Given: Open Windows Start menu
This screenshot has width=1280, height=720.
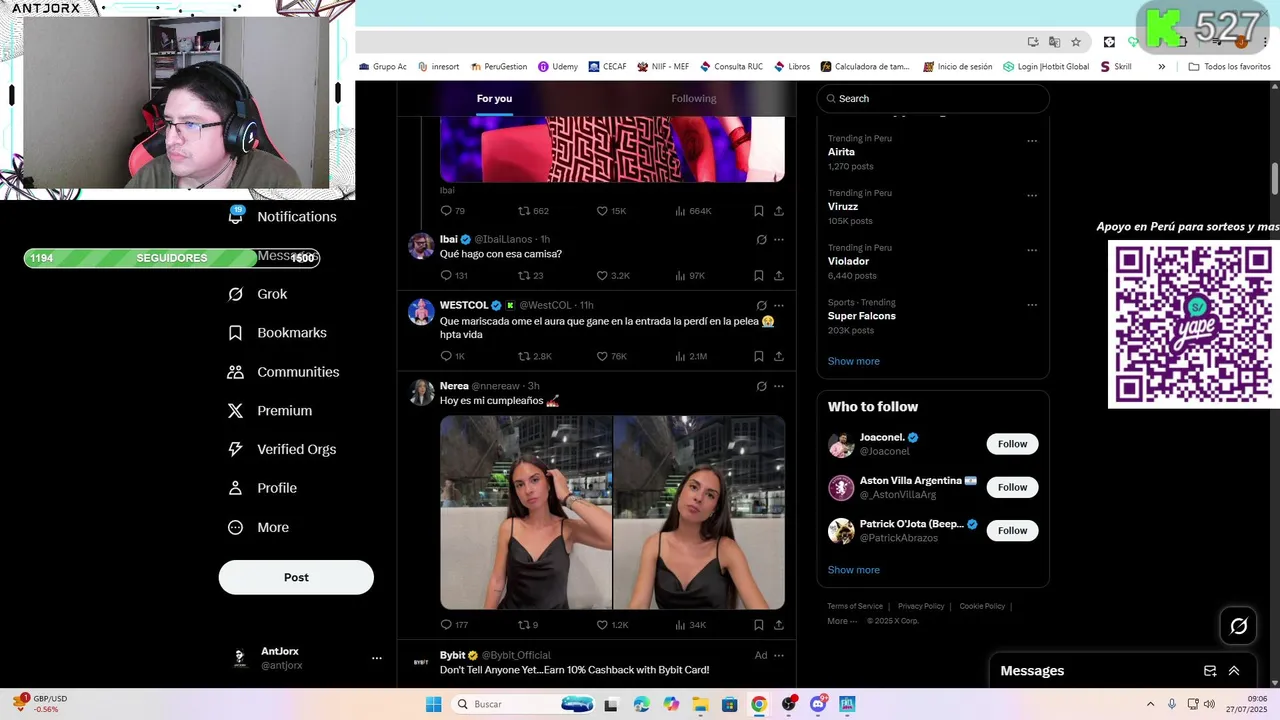Looking at the screenshot, I should coord(433,704).
